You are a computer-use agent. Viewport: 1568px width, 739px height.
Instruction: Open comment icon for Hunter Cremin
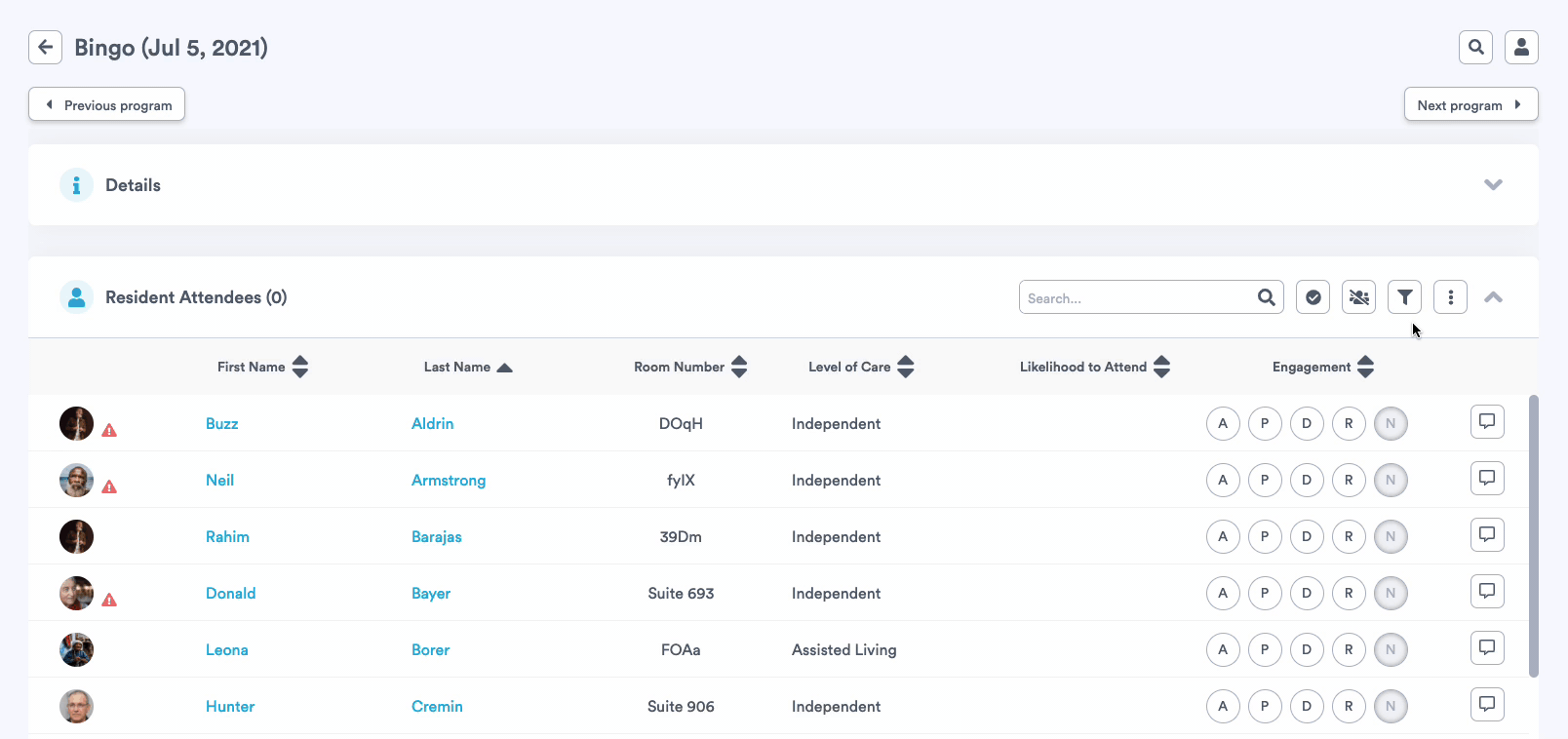(x=1487, y=705)
